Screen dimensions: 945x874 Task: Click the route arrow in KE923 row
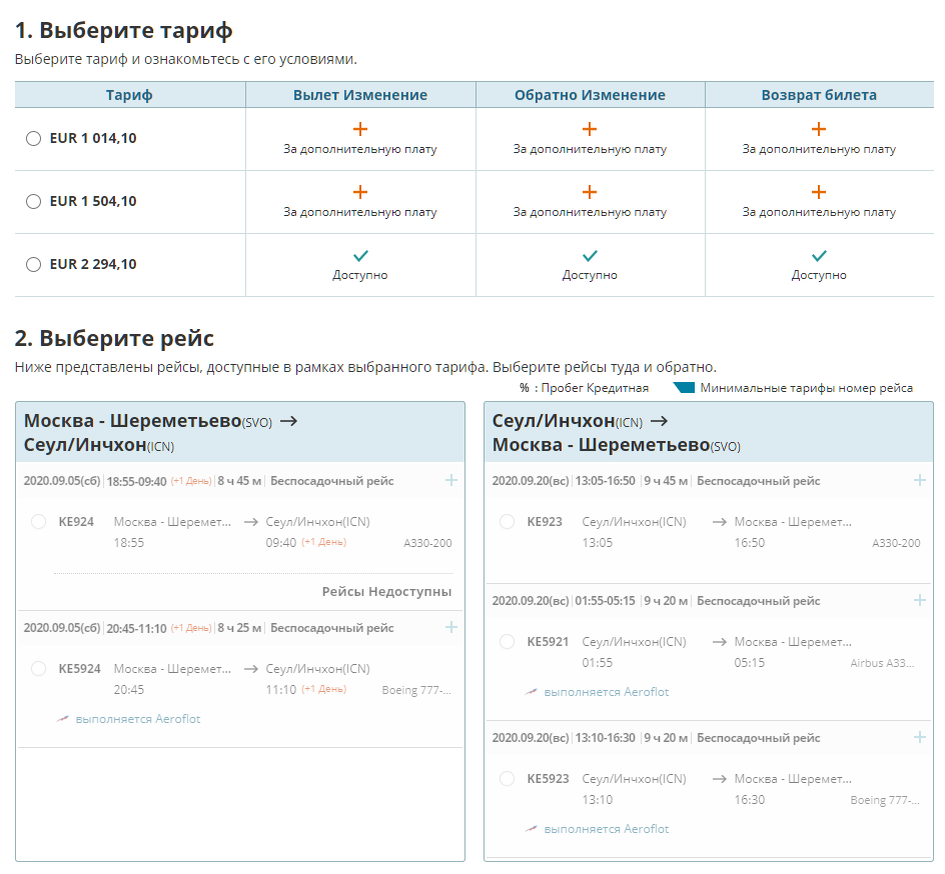click(x=719, y=522)
